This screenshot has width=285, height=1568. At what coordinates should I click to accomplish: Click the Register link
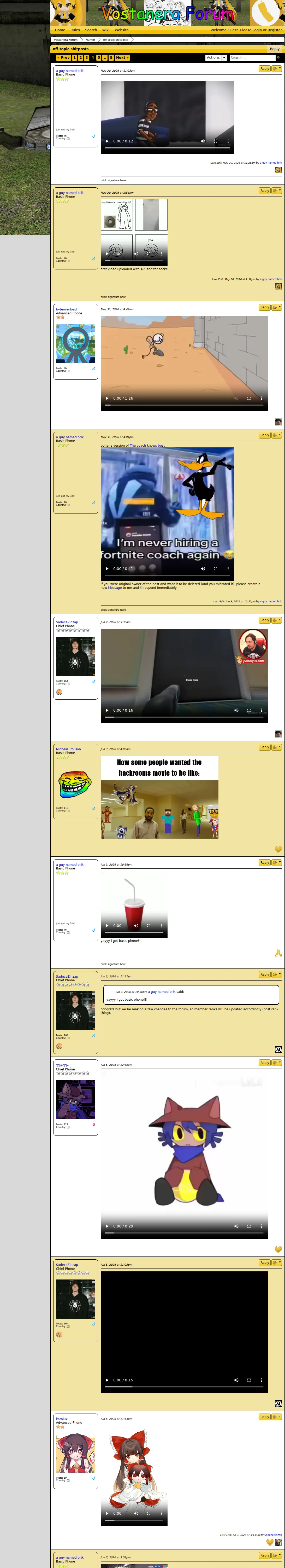point(275,30)
